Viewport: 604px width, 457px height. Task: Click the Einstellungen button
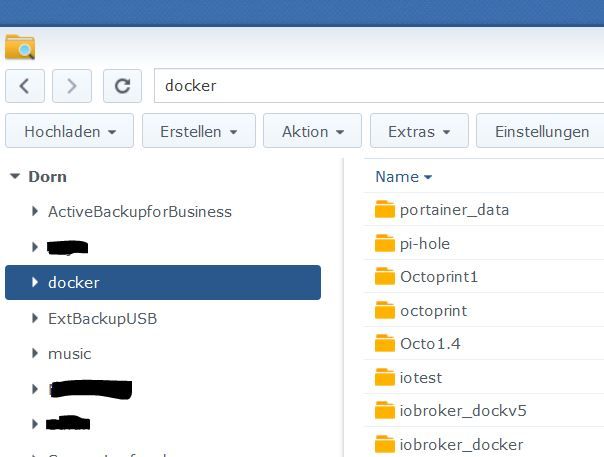point(541,131)
